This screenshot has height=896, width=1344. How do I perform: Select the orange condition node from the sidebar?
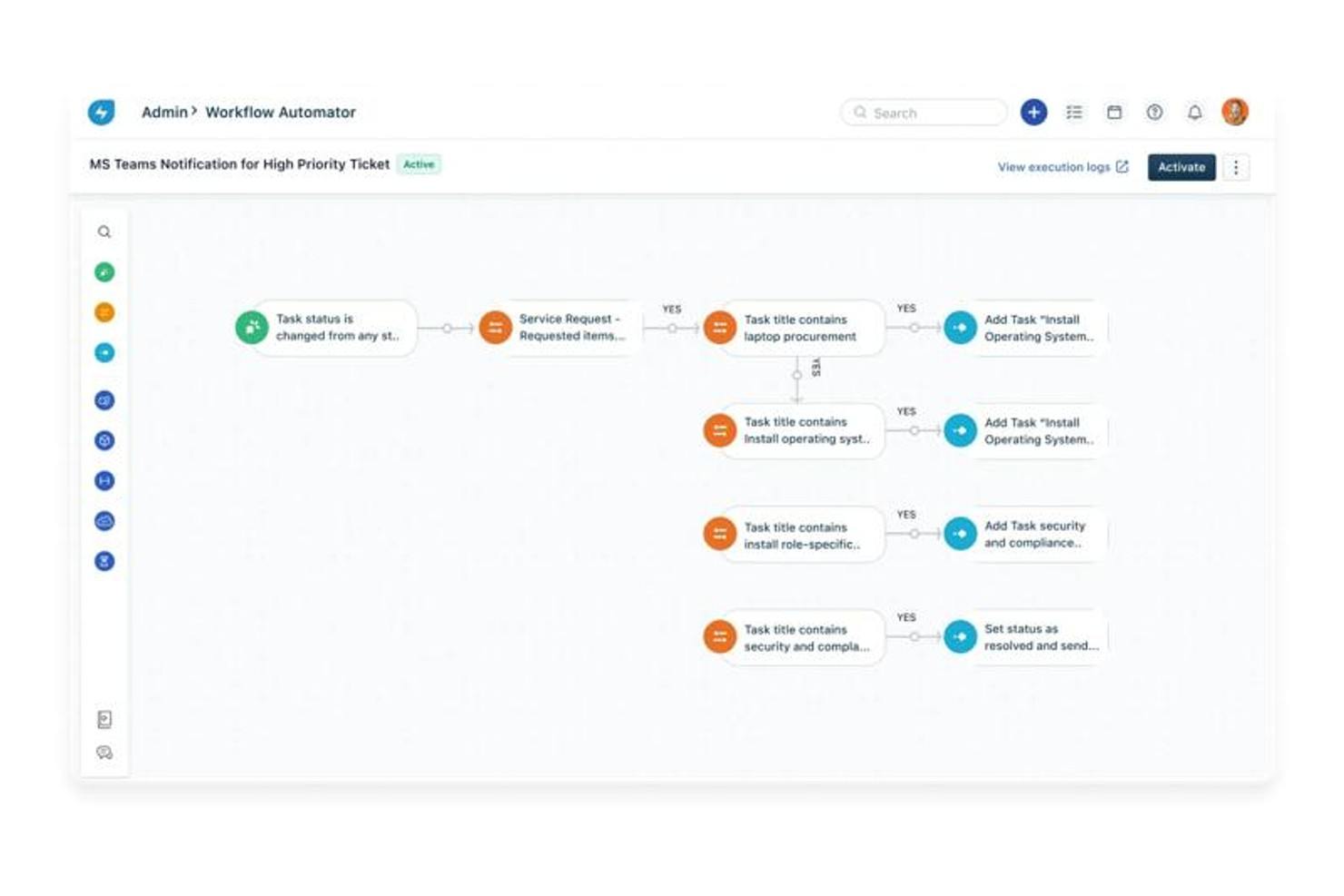[104, 311]
